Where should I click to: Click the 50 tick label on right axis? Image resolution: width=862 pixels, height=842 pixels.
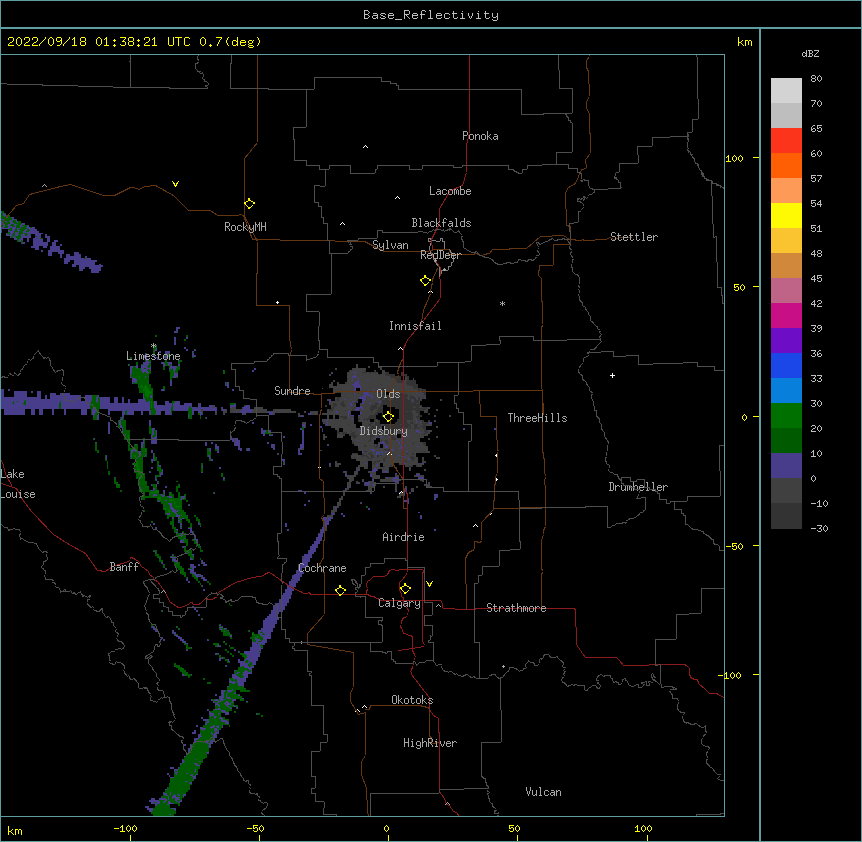tap(739, 287)
